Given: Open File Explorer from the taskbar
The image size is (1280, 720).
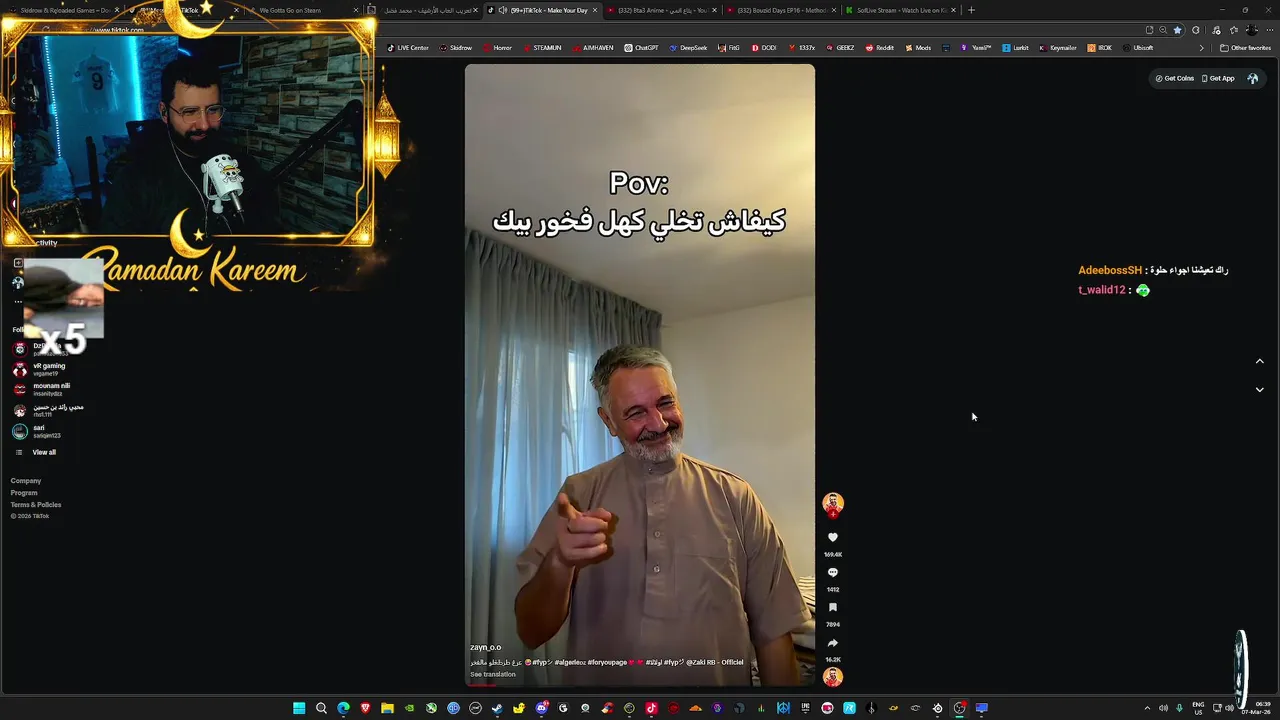Looking at the screenshot, I should [x=387, y=708].
